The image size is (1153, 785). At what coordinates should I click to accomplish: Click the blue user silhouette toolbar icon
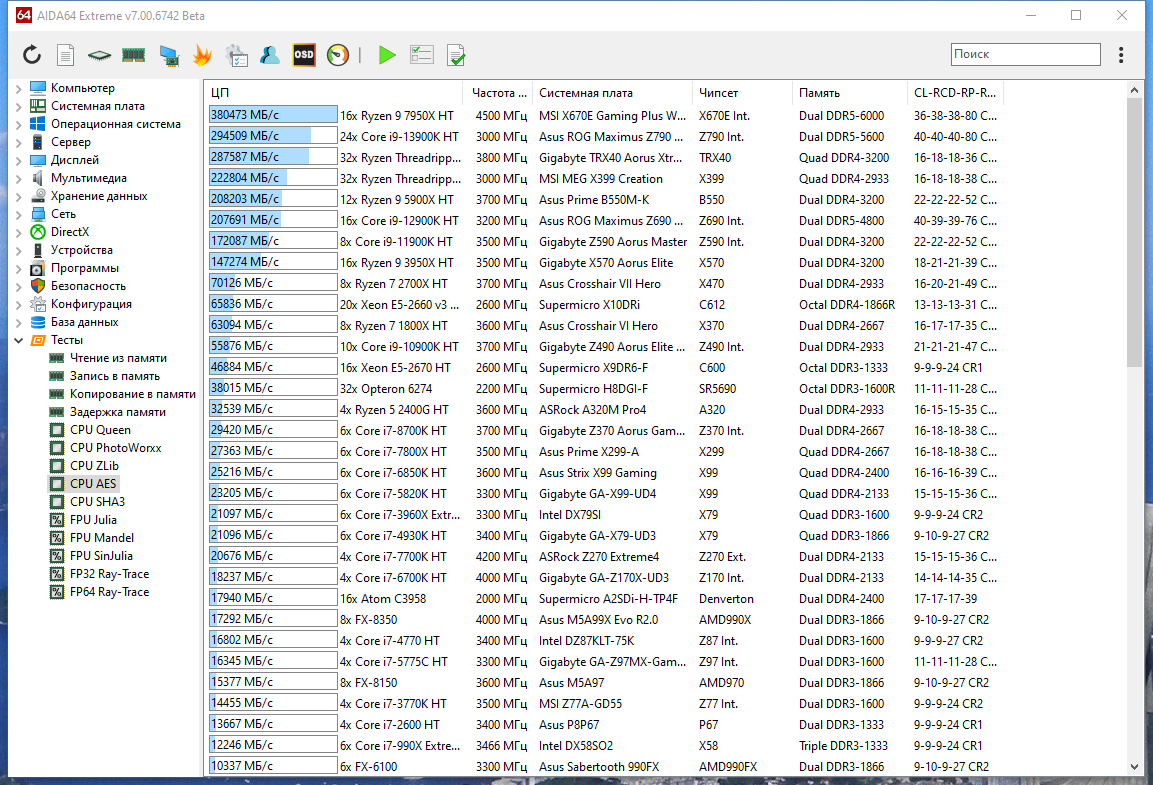269,55
